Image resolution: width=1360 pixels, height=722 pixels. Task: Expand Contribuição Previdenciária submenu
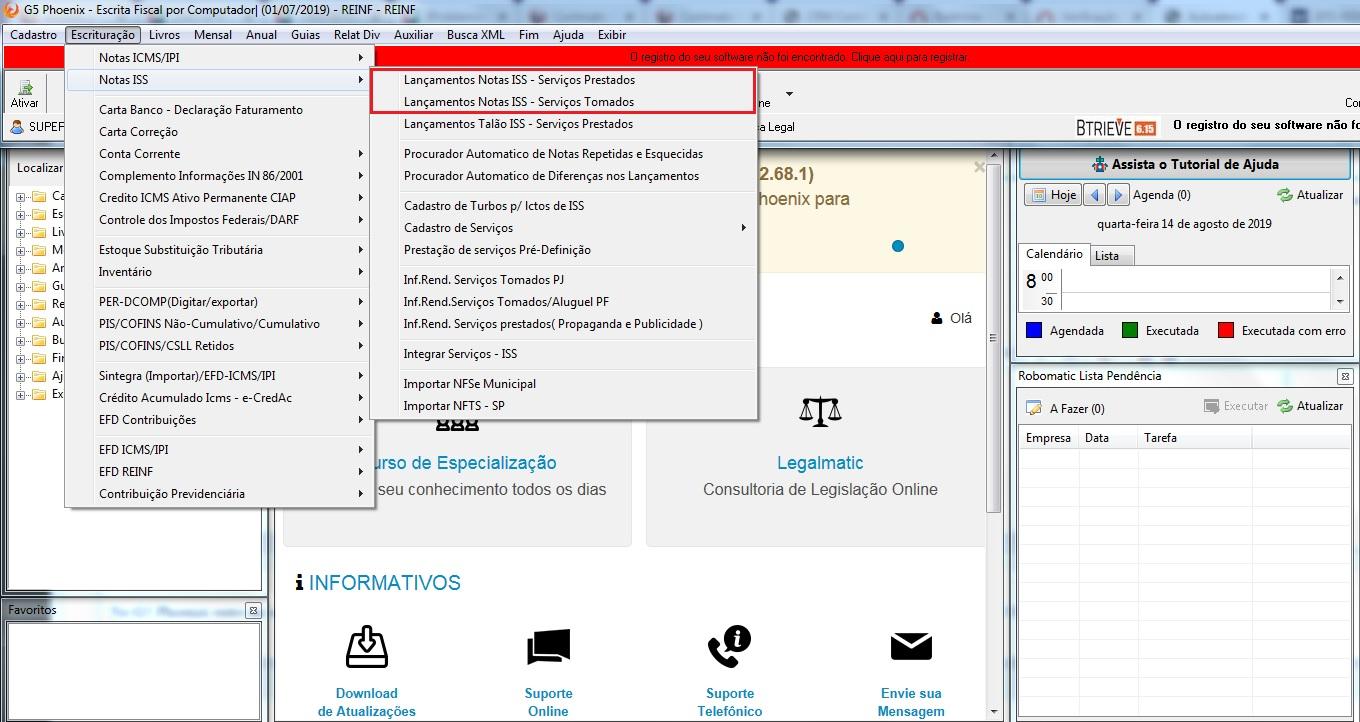pos(219,494)
